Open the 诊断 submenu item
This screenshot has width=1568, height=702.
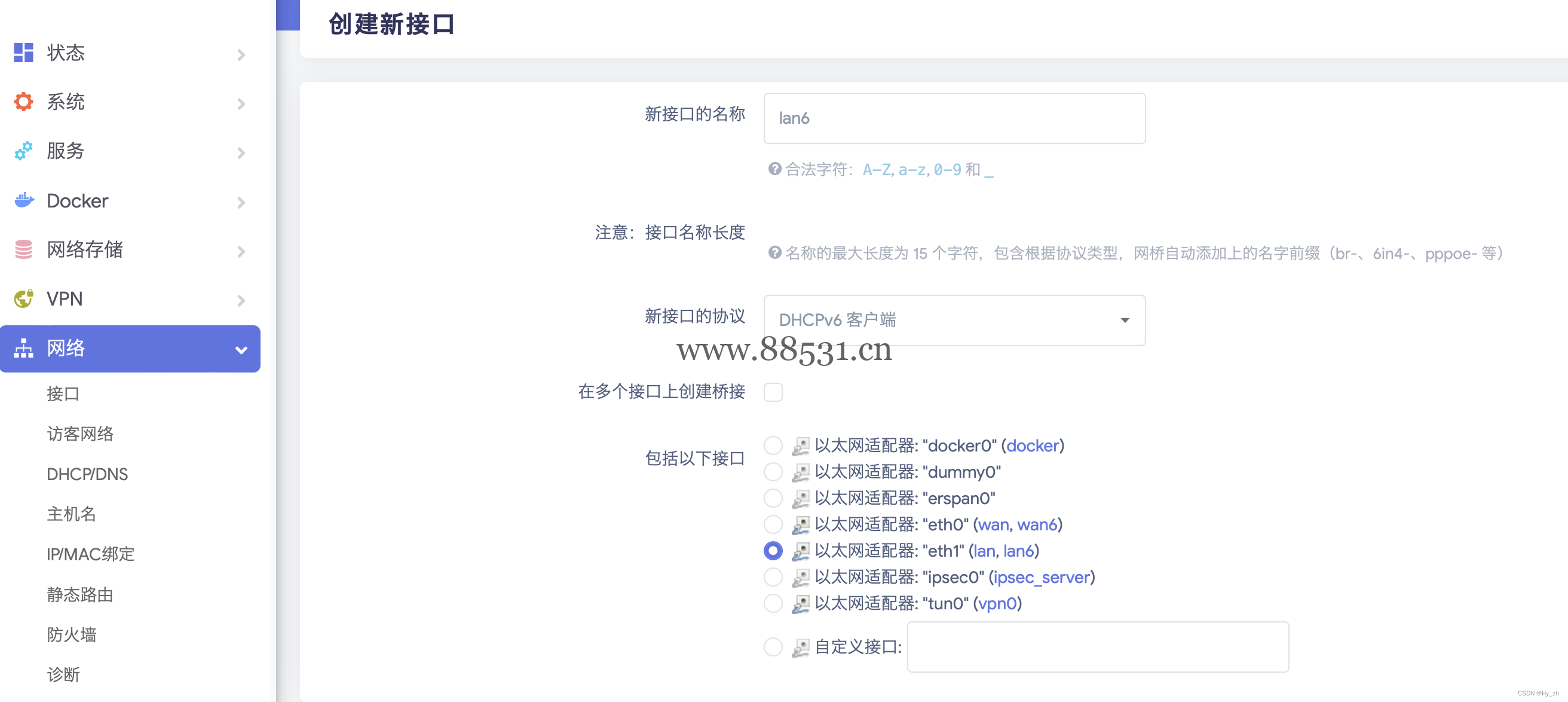tap(63, 675)
